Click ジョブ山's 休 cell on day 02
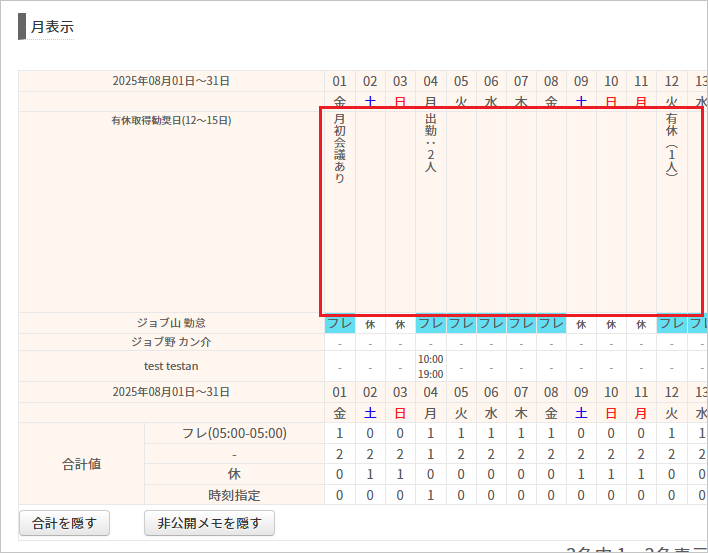 click(x=370, y=324)
